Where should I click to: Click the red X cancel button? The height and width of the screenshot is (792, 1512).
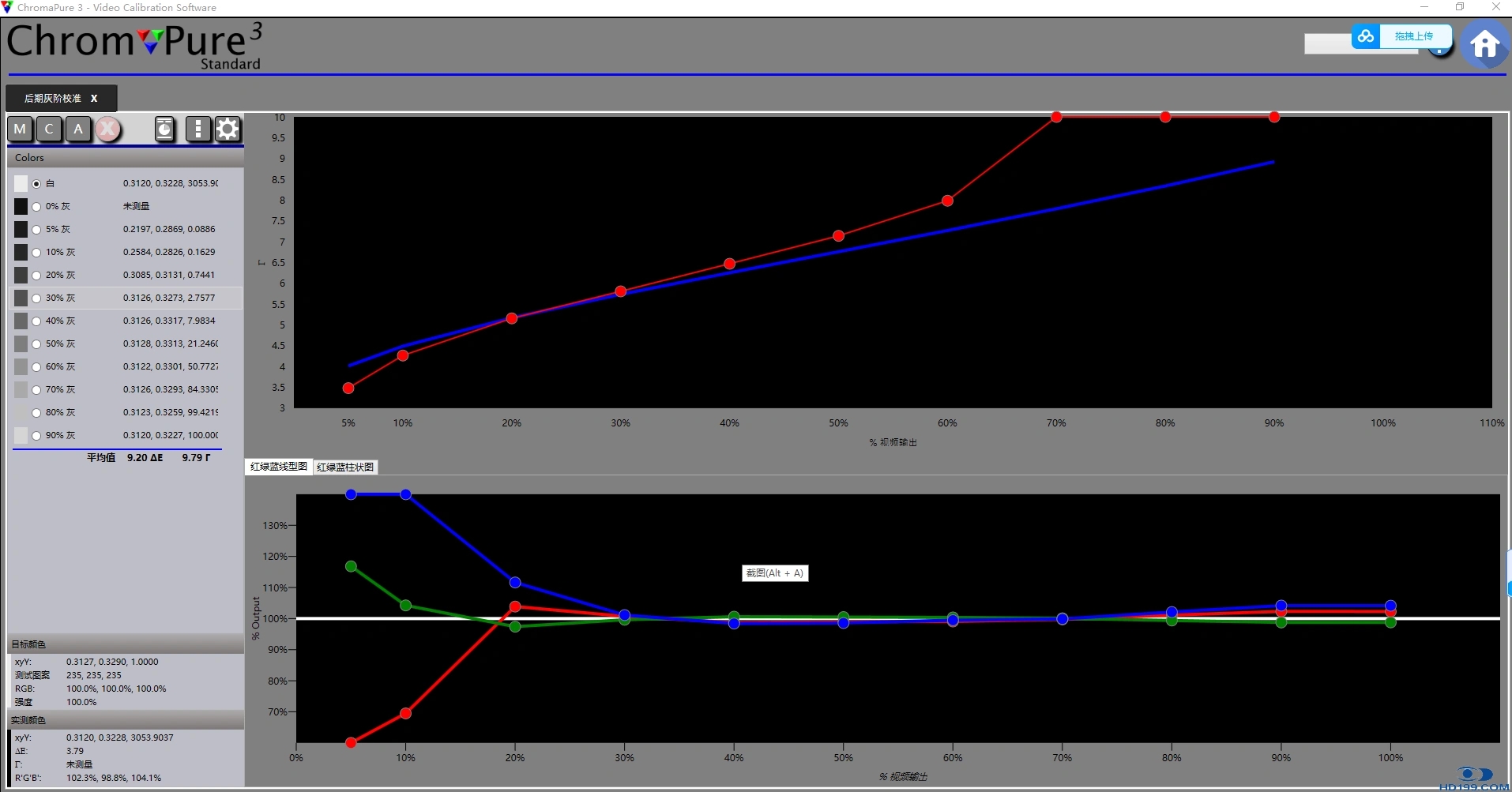(108, 129)
